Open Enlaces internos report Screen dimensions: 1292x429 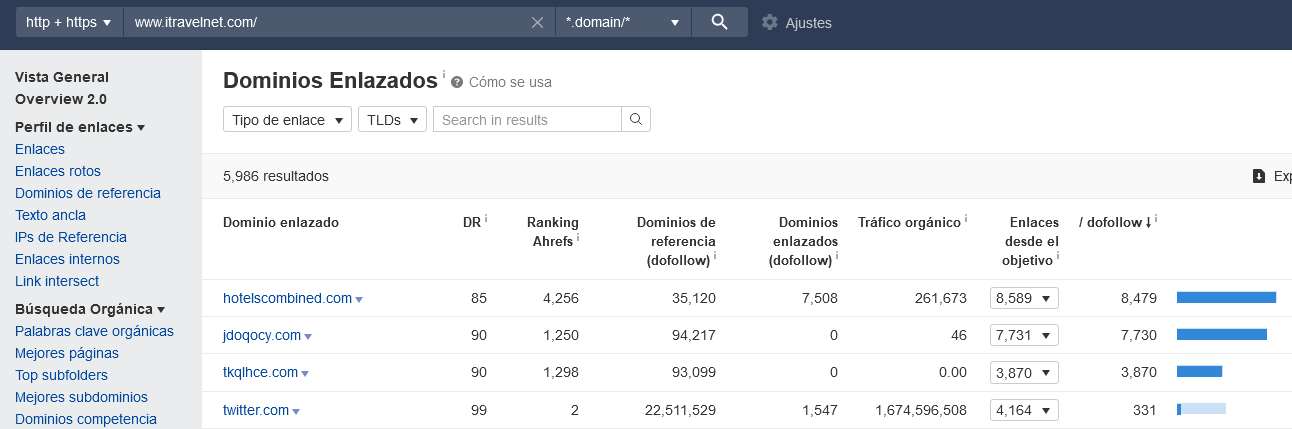pos(67,259)
